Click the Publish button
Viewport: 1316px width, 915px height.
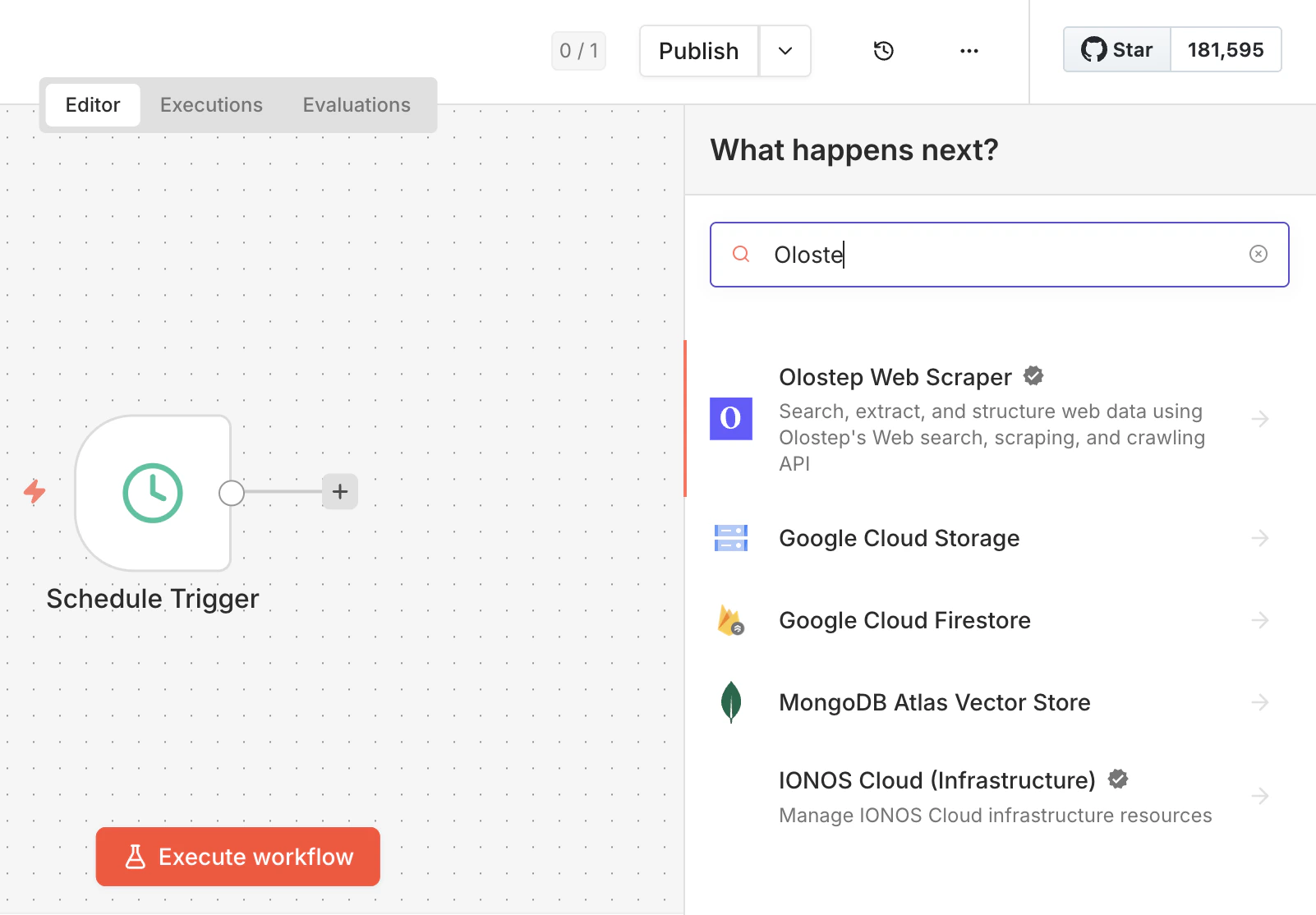(699, 51)
